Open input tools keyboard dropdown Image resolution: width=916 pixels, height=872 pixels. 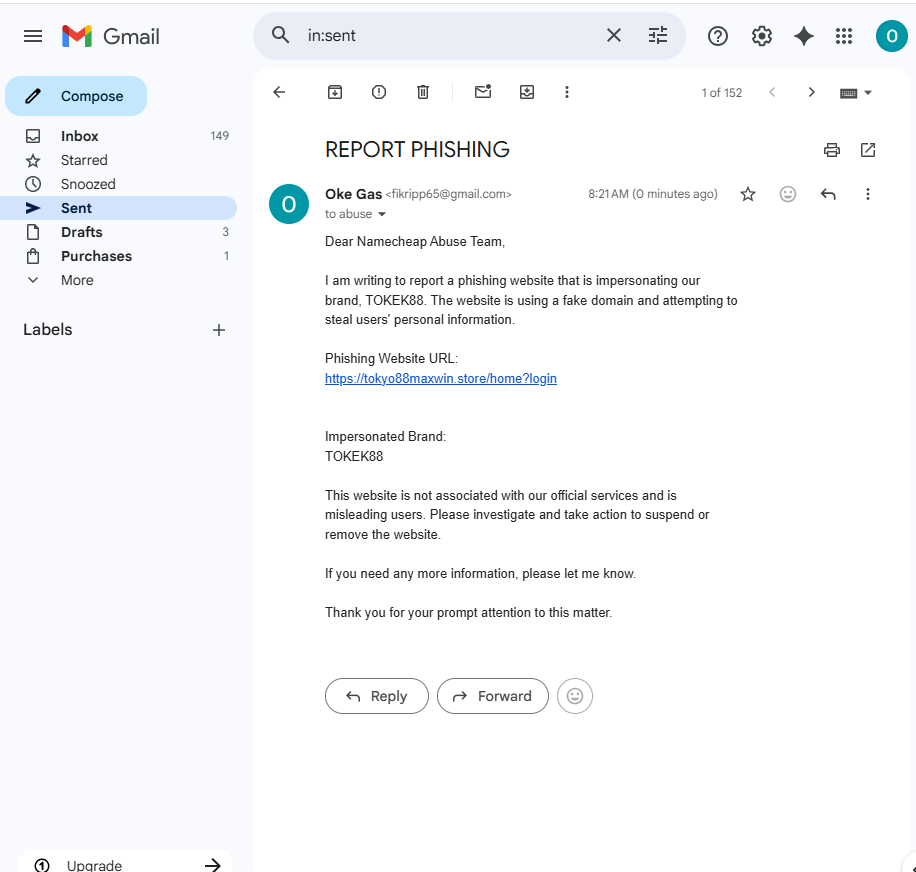pyautogui.click(x=855, y=93)
